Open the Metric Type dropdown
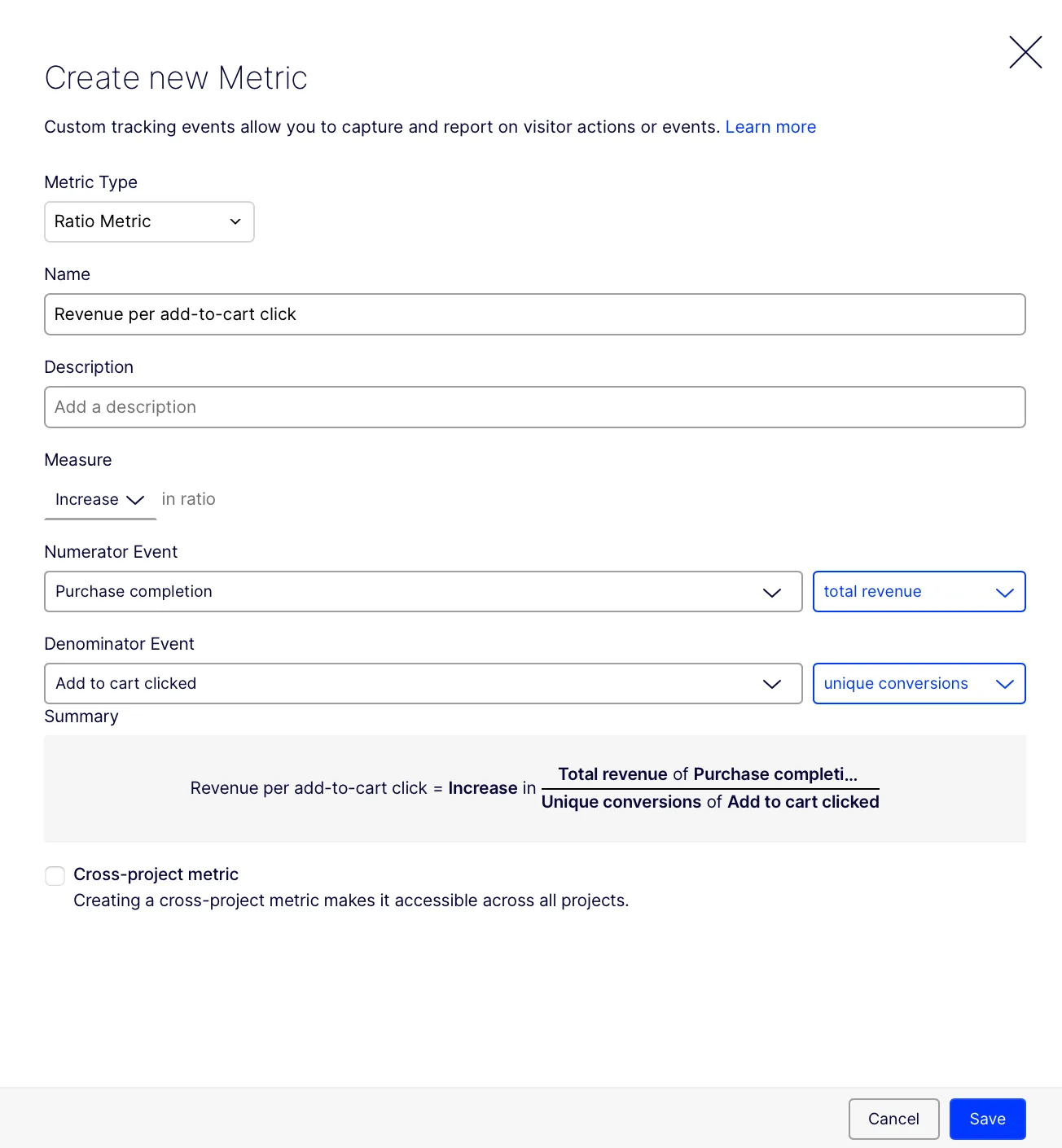Image resolution: width=1062 pixels, height=1148 pixels. (149, 221)
